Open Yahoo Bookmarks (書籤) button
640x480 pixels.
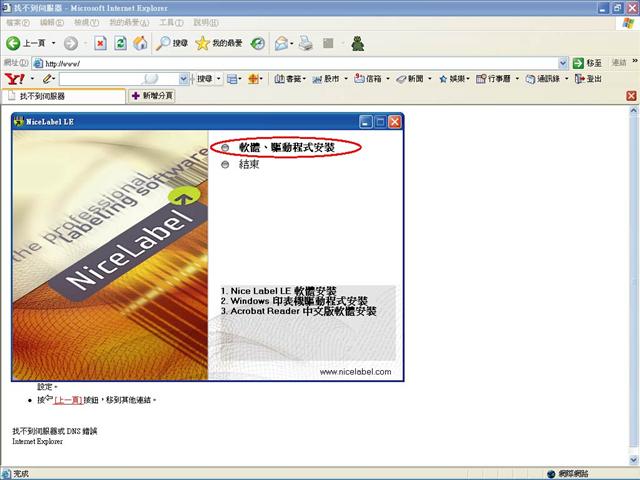(x=290, y=79)
